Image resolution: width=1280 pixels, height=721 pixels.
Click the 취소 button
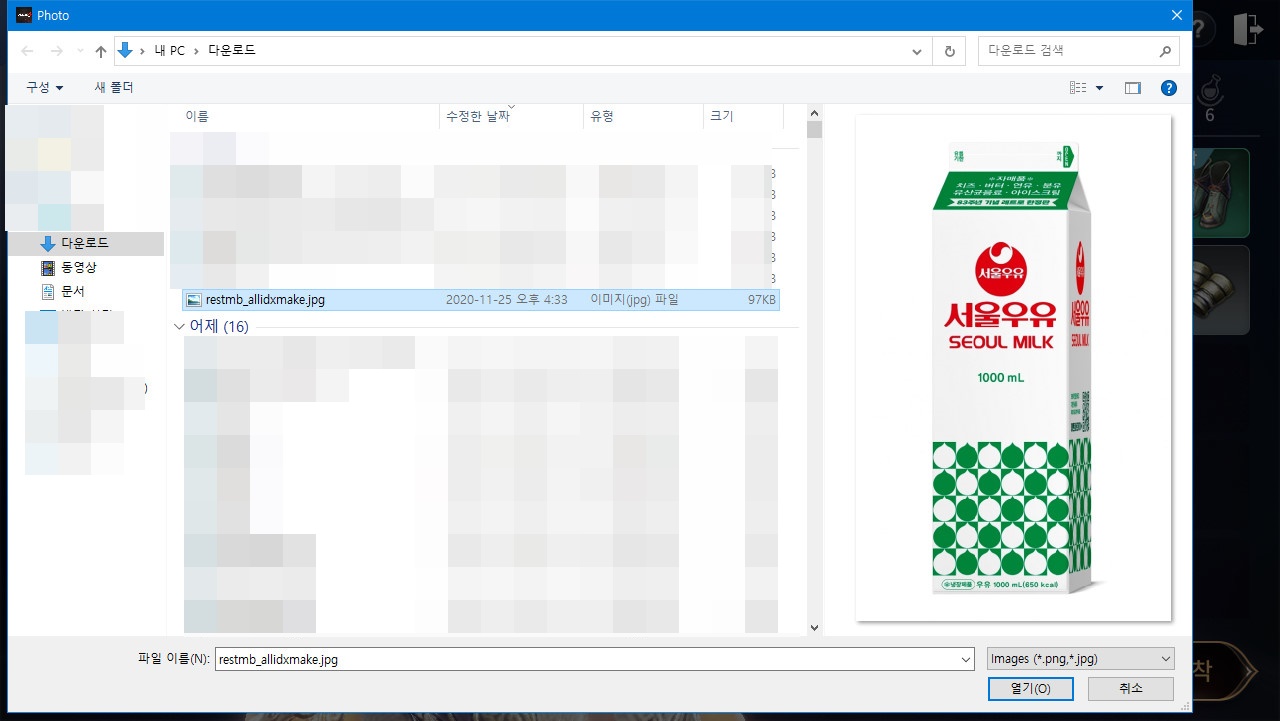[1130, 688]
